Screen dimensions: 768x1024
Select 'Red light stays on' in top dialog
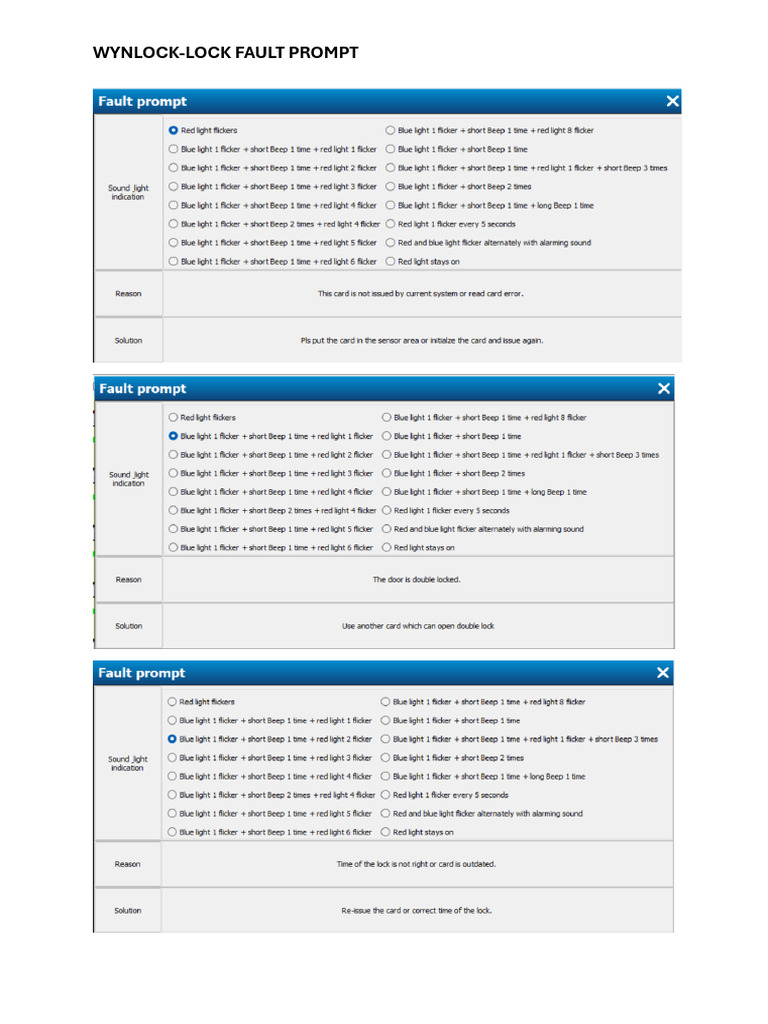tap(390, 261)
